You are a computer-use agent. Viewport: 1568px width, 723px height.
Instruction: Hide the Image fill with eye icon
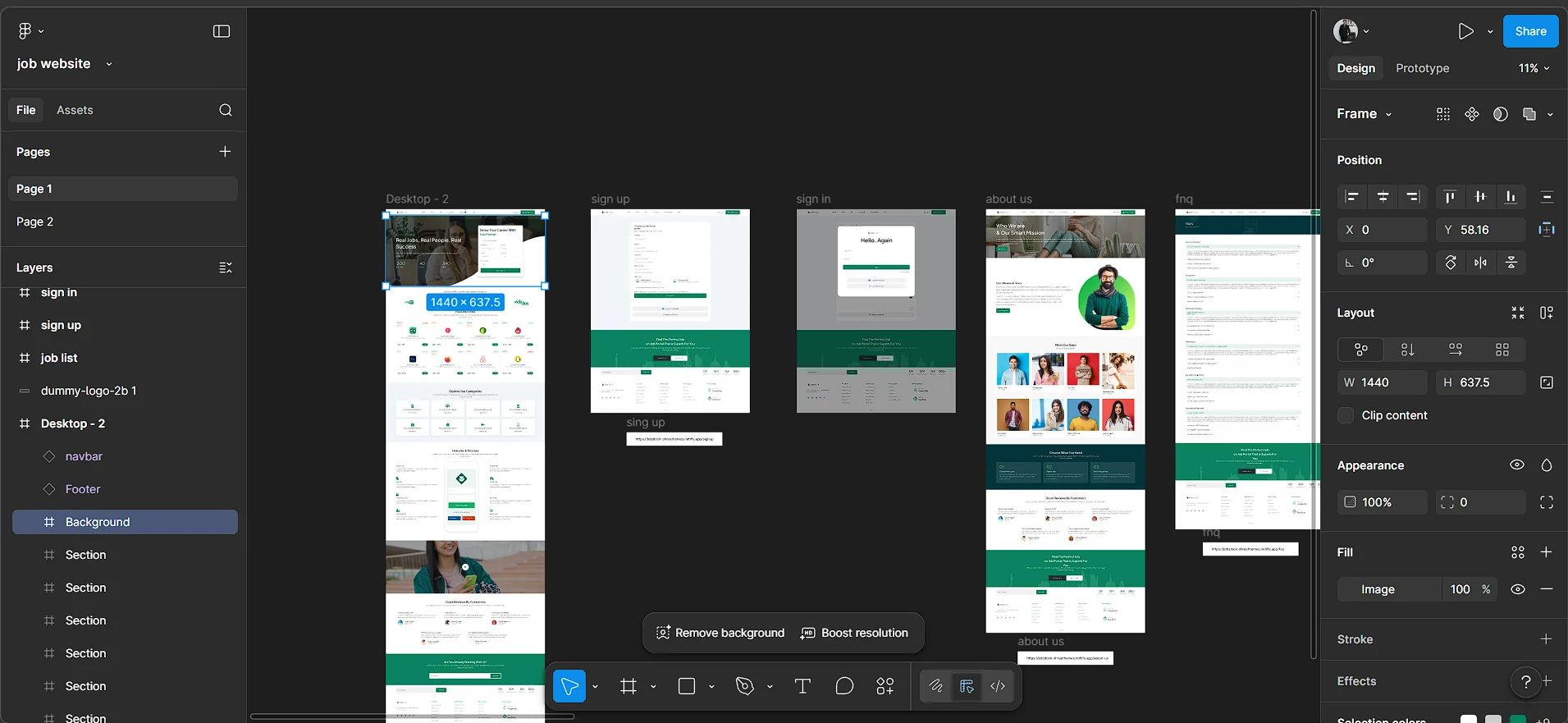[x=1518, y=589]
